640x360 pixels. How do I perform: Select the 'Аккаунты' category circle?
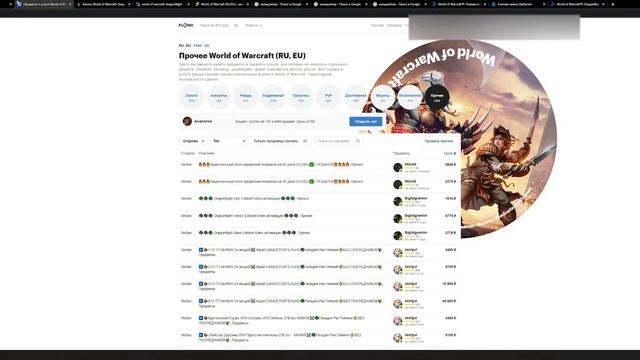[219, 97]
